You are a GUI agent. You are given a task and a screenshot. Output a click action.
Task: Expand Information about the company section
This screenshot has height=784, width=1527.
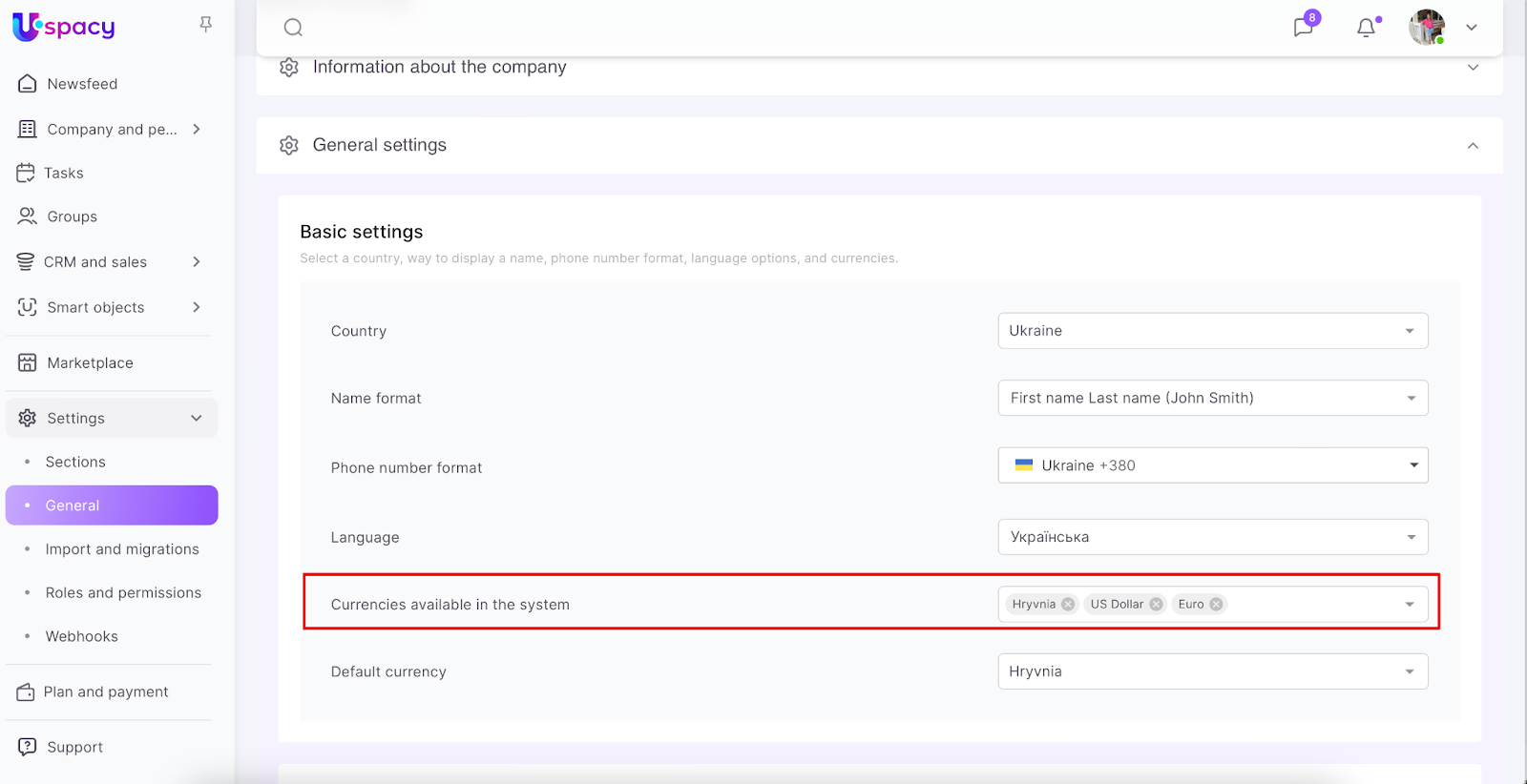point(1473,68)
